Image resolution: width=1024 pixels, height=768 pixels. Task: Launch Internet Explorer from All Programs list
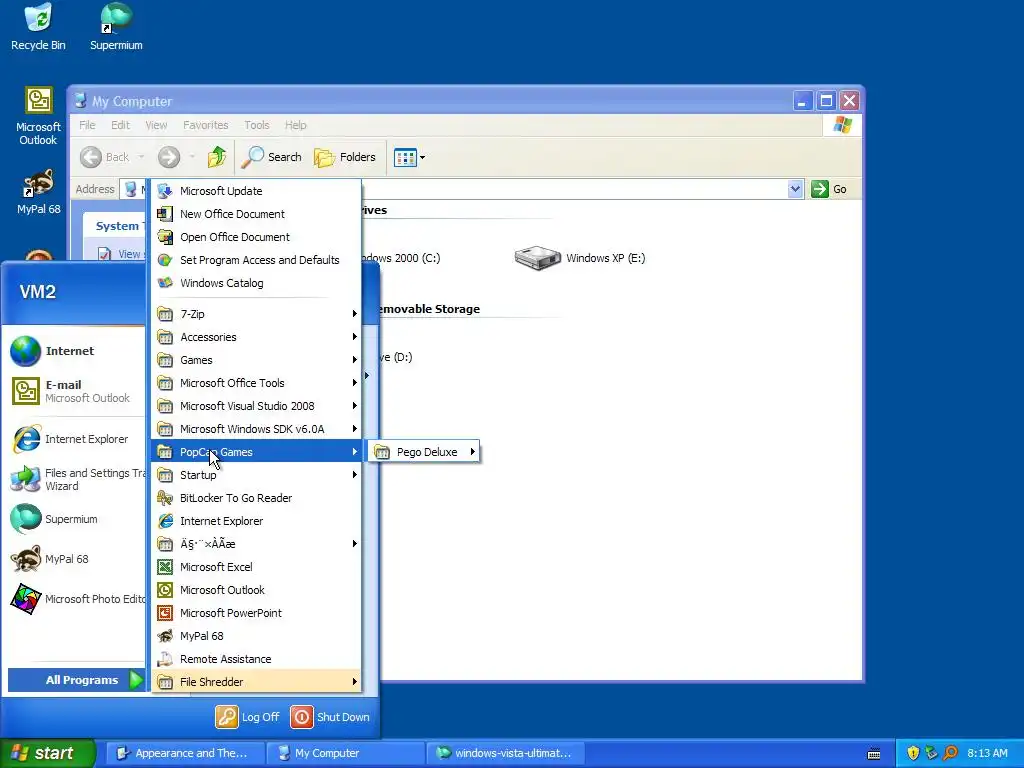point(256,520)
